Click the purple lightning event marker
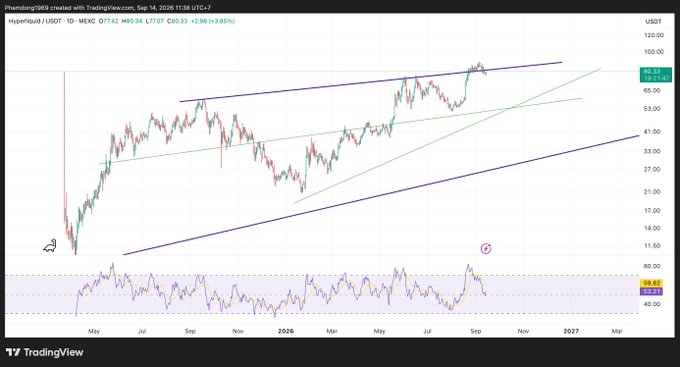This screenshot has height=367, width=680. click(486, 249)
